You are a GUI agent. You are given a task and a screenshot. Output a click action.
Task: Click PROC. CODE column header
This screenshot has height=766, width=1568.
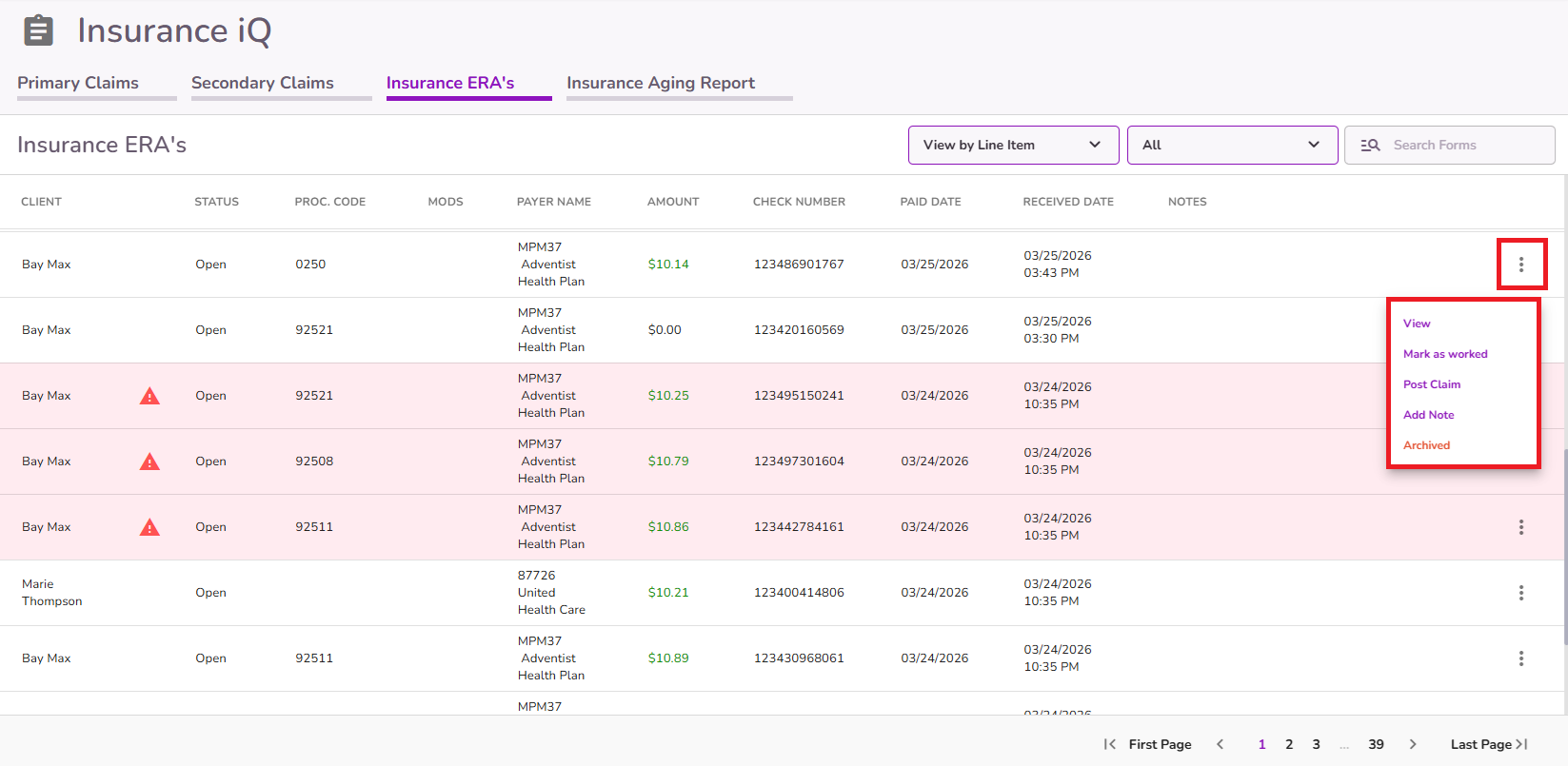[x=330, y=202]
